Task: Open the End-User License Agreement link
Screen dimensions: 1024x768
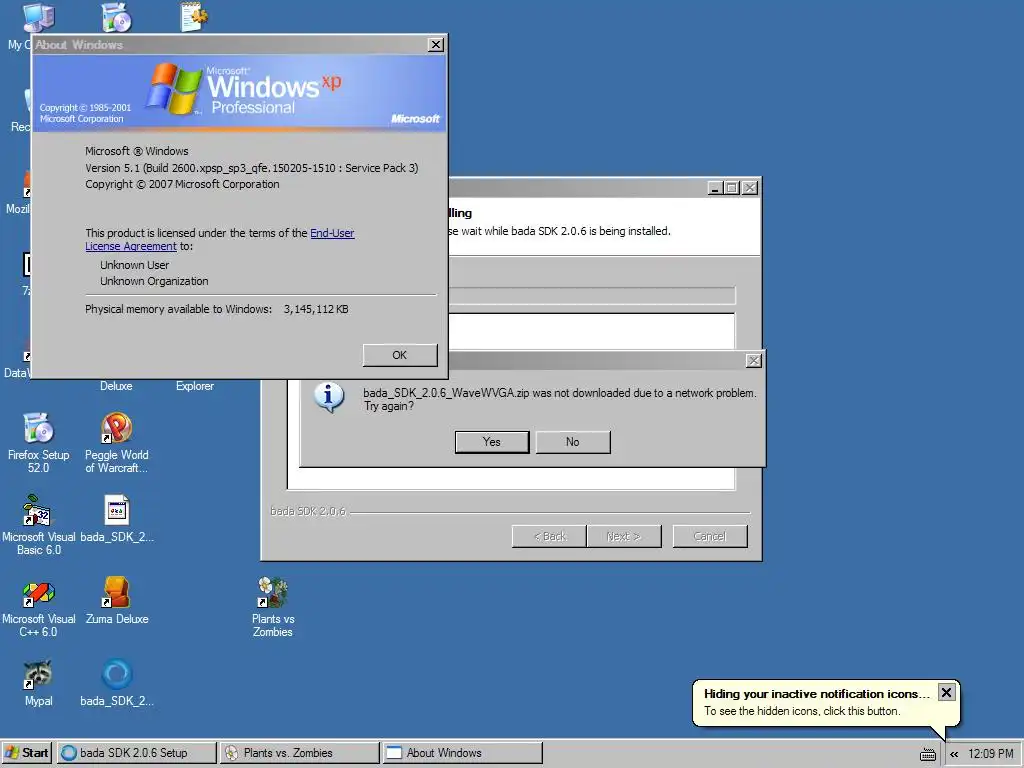Action: (219, 240)
